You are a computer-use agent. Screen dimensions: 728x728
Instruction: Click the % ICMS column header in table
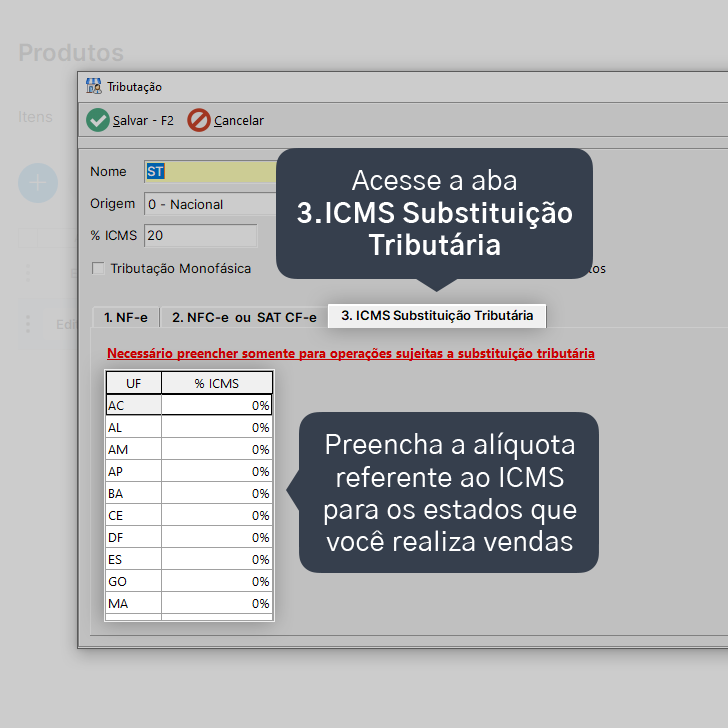(x=217, y=383)
